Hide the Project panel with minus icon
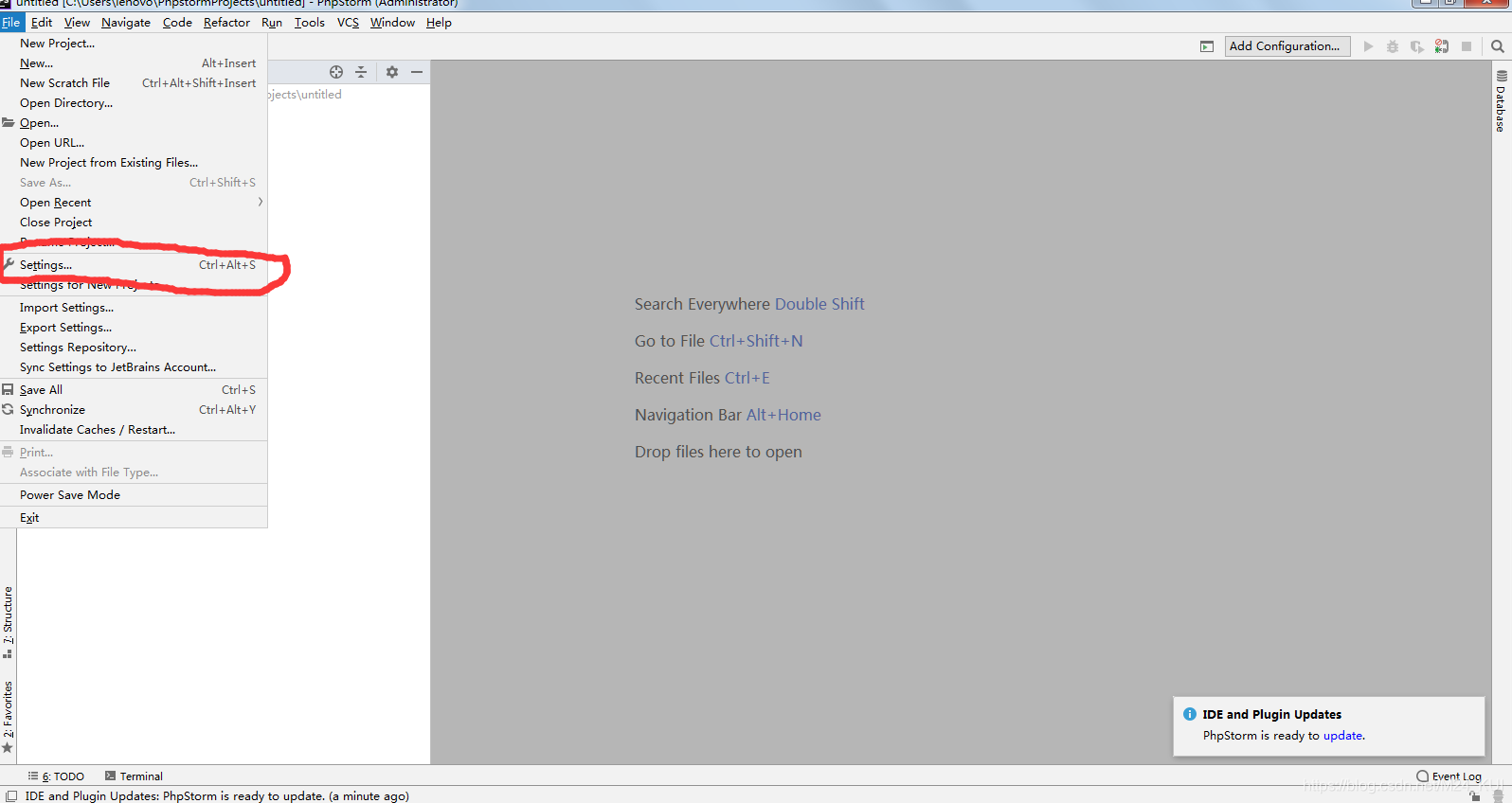 point(417,72)
